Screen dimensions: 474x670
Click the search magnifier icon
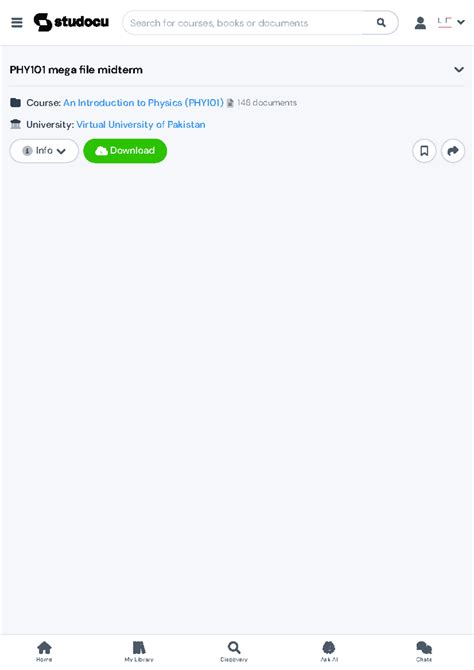[381, 23]
